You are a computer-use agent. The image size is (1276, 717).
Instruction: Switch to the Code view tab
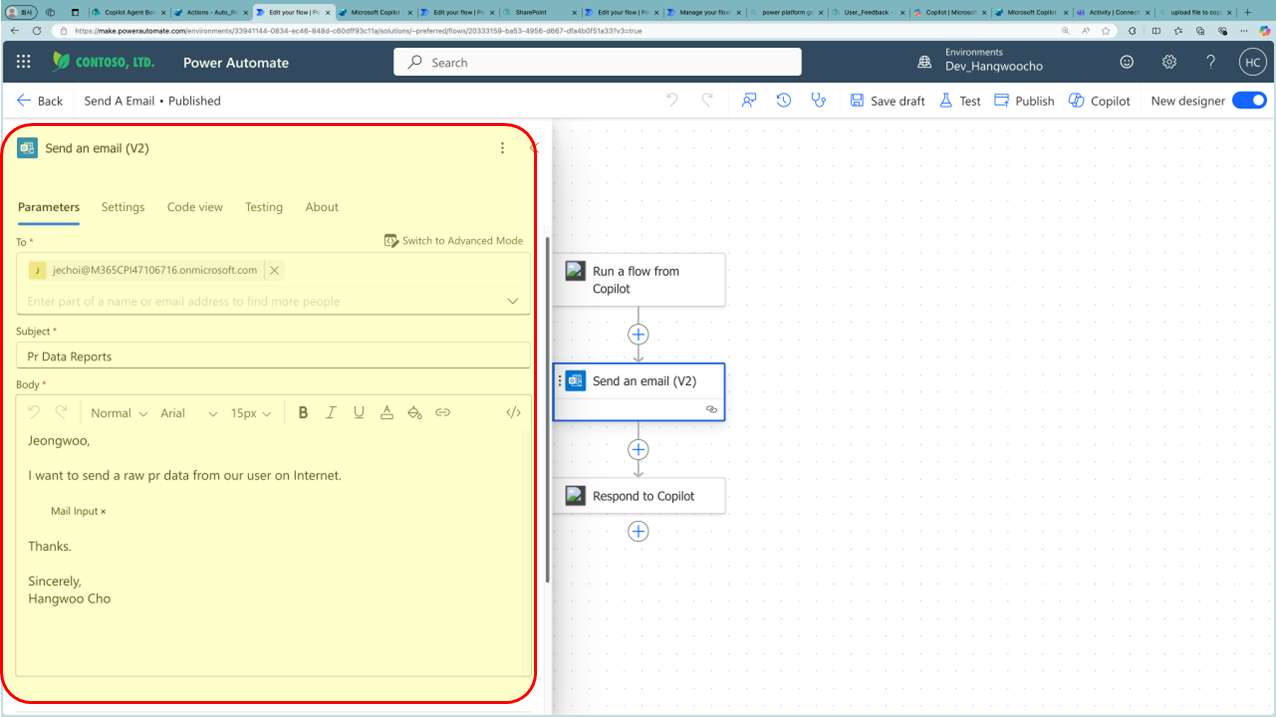coord(195,207)
